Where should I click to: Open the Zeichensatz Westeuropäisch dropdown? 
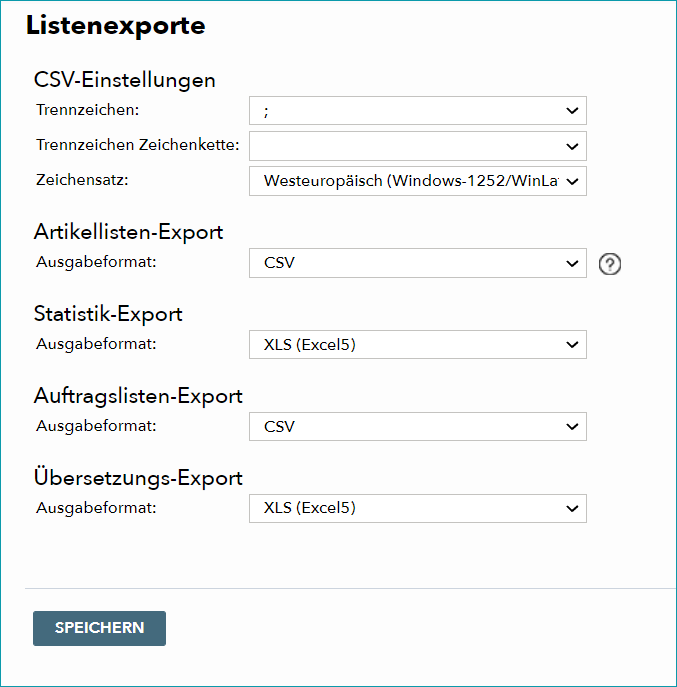pyautogui.click(x=418, y=181)
